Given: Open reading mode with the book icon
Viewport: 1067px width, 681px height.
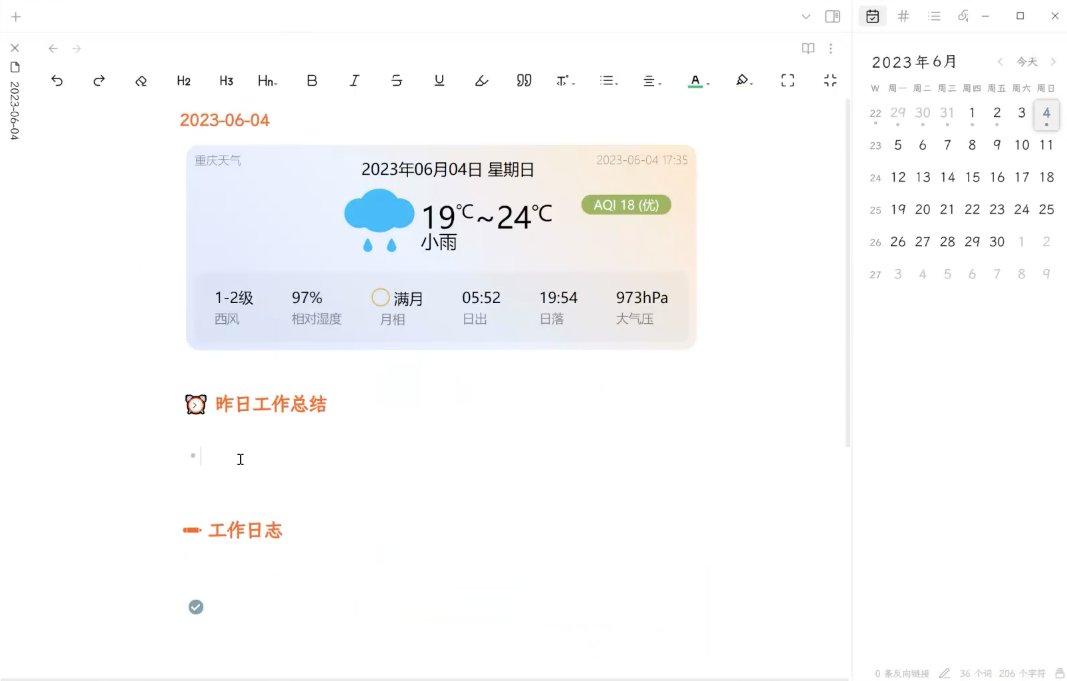Looking at the screenshot, I should click(807, 48).
